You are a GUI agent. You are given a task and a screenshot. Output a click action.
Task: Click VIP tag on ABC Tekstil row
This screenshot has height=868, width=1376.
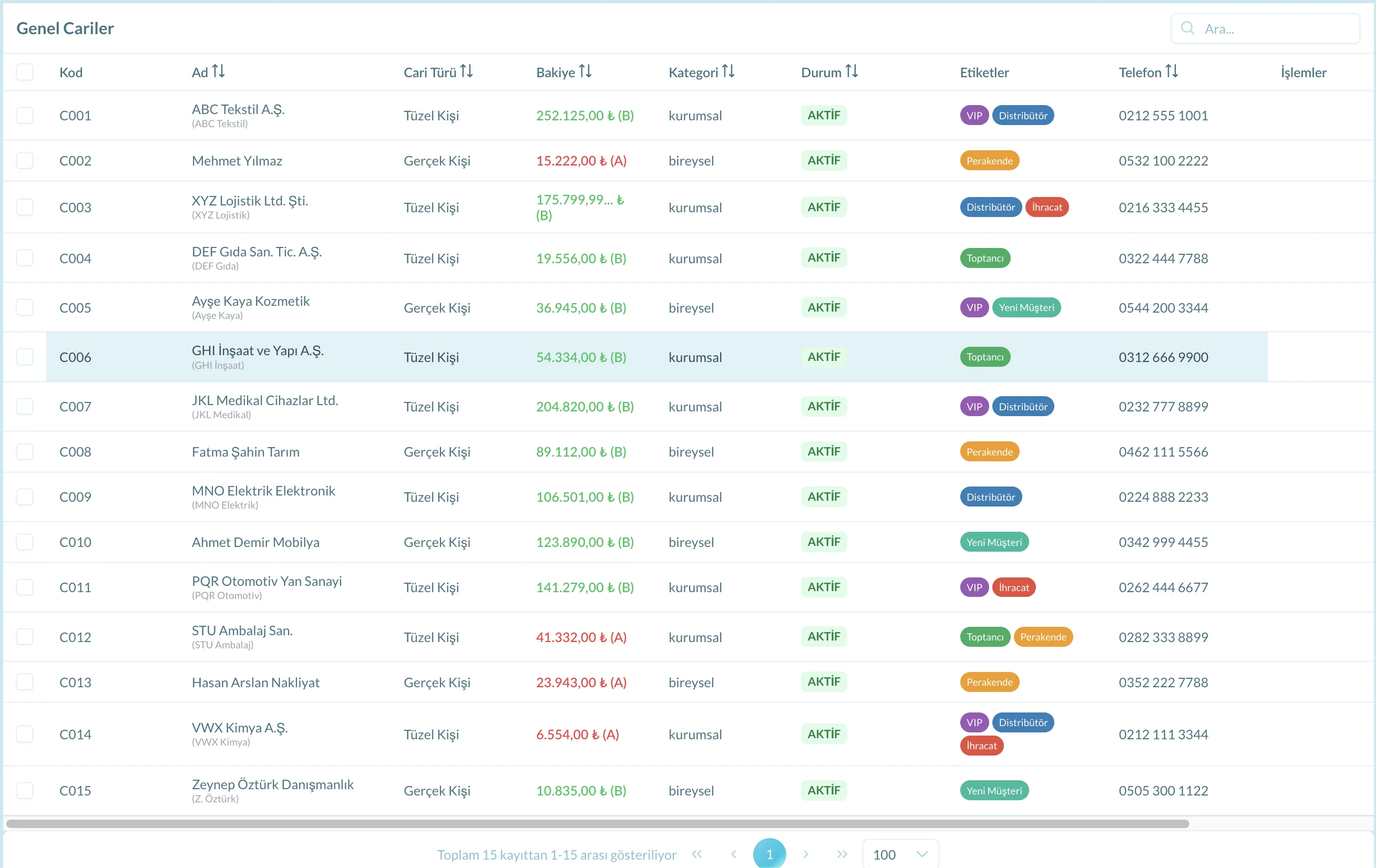click(974, 116)
